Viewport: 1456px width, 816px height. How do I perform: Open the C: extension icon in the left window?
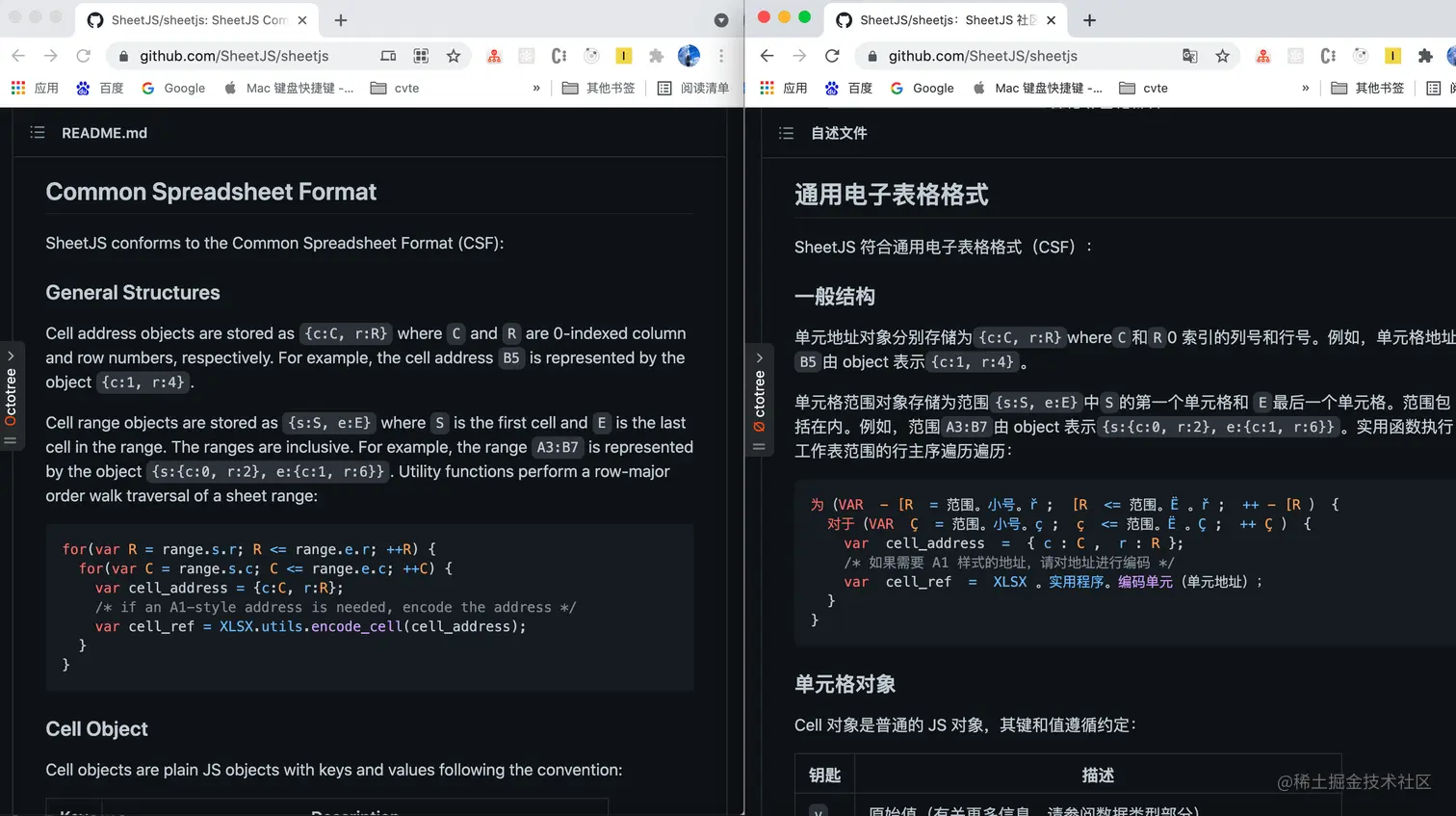(559, 56)
